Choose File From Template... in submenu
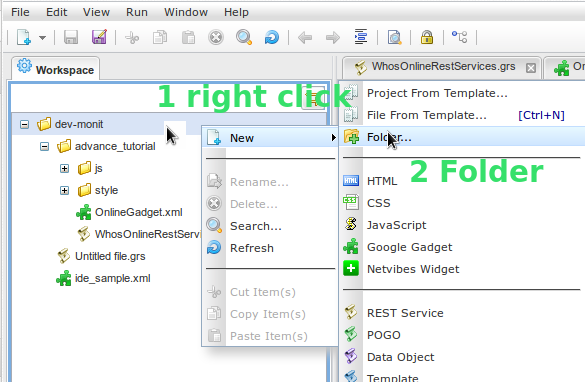 pyautogui.click(x=463, y=115)
